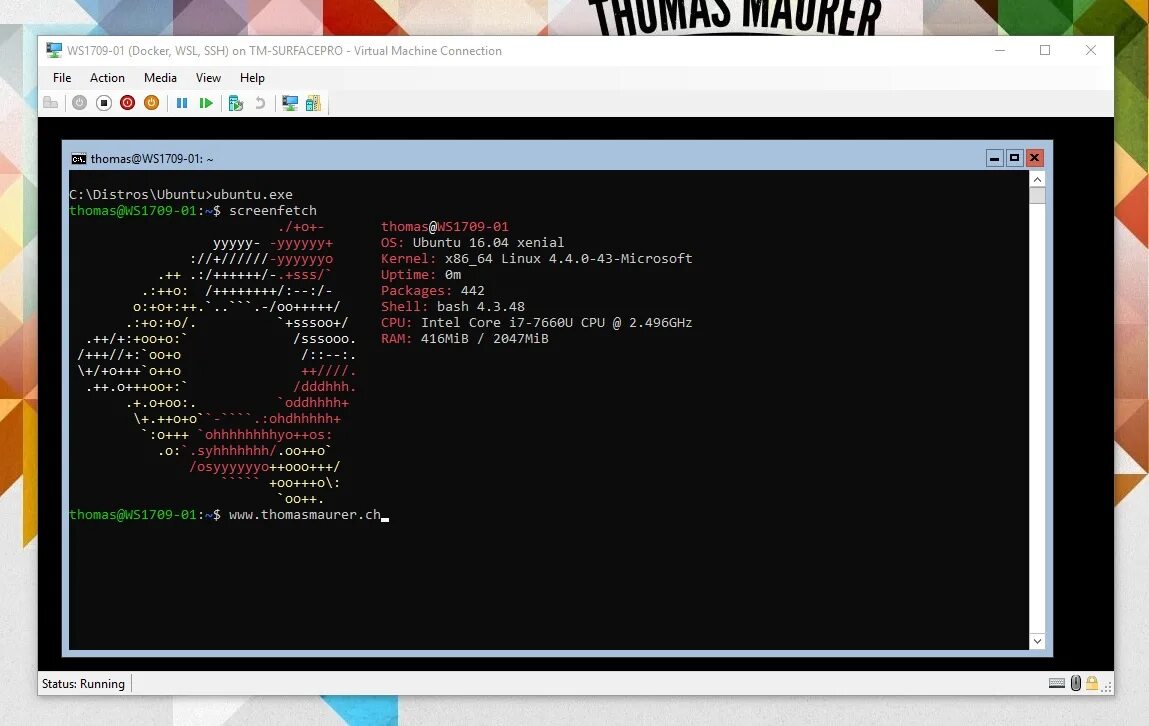
Task: Minimize the inner thomas@WS1709-01 console window
Action: pyautogui.click(x=994, y=158)
